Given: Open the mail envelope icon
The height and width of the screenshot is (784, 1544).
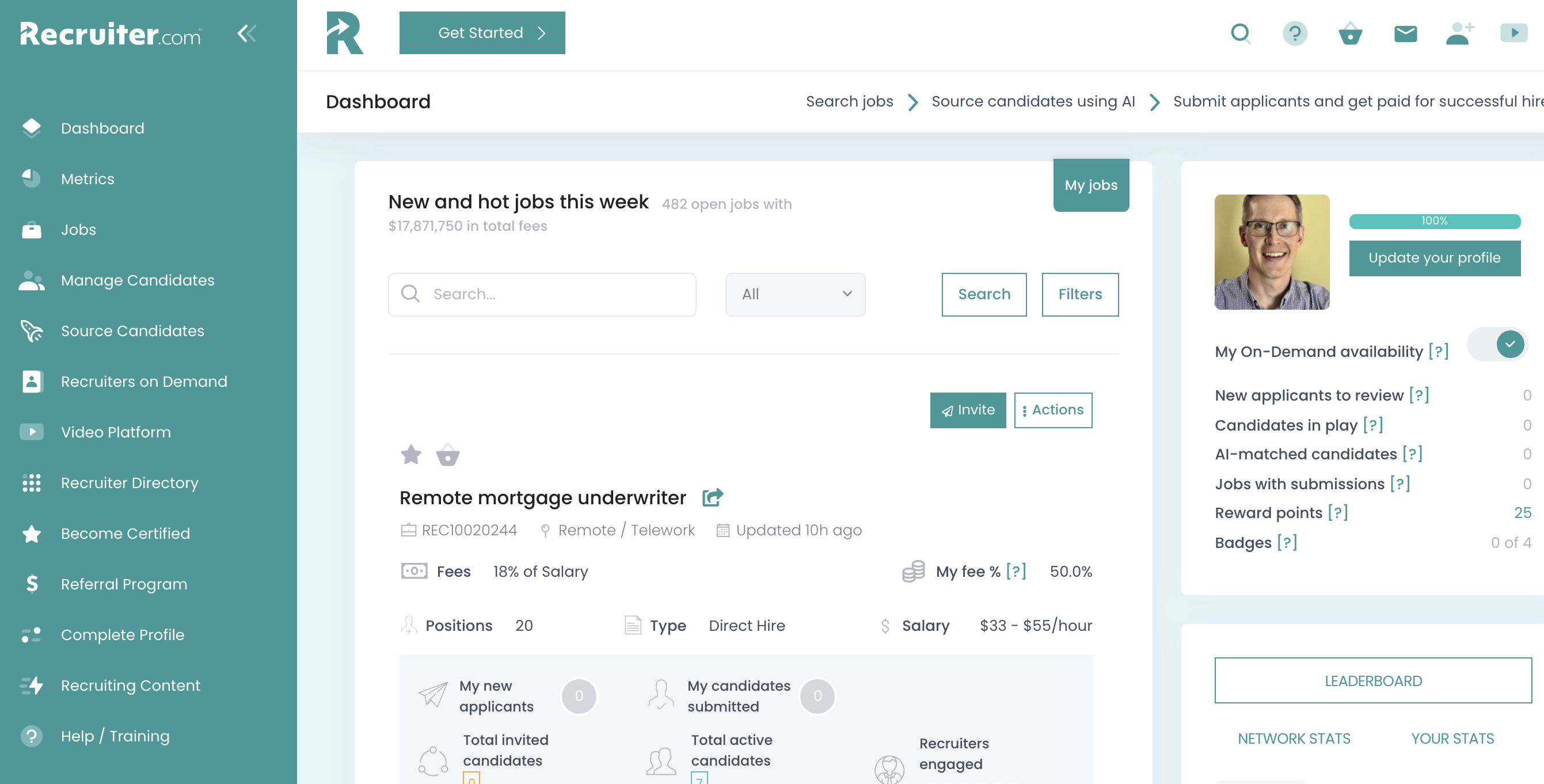Looking at the screenshot, I should [x=1405, y=33].
